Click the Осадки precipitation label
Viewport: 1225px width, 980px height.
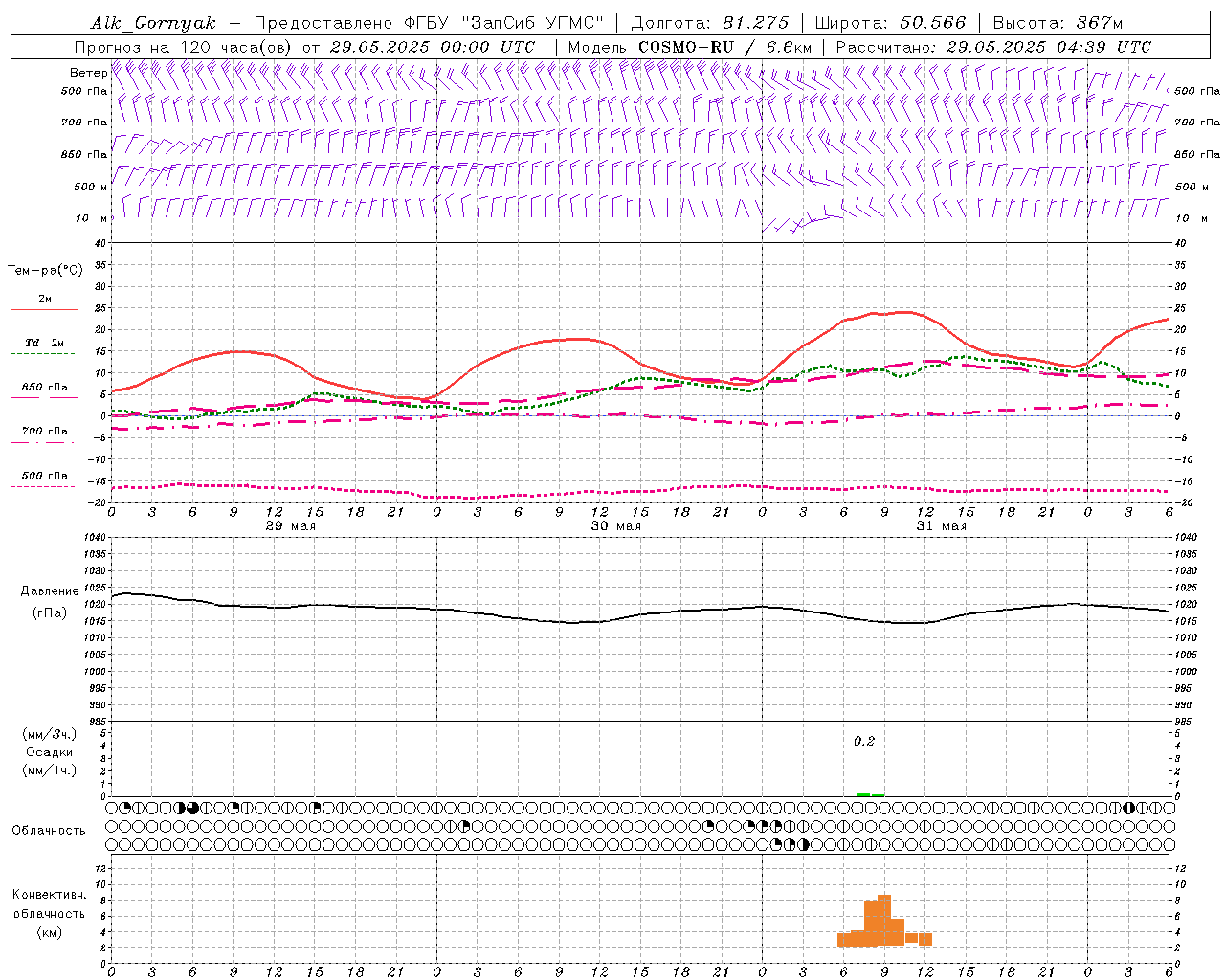pos(50,752)
